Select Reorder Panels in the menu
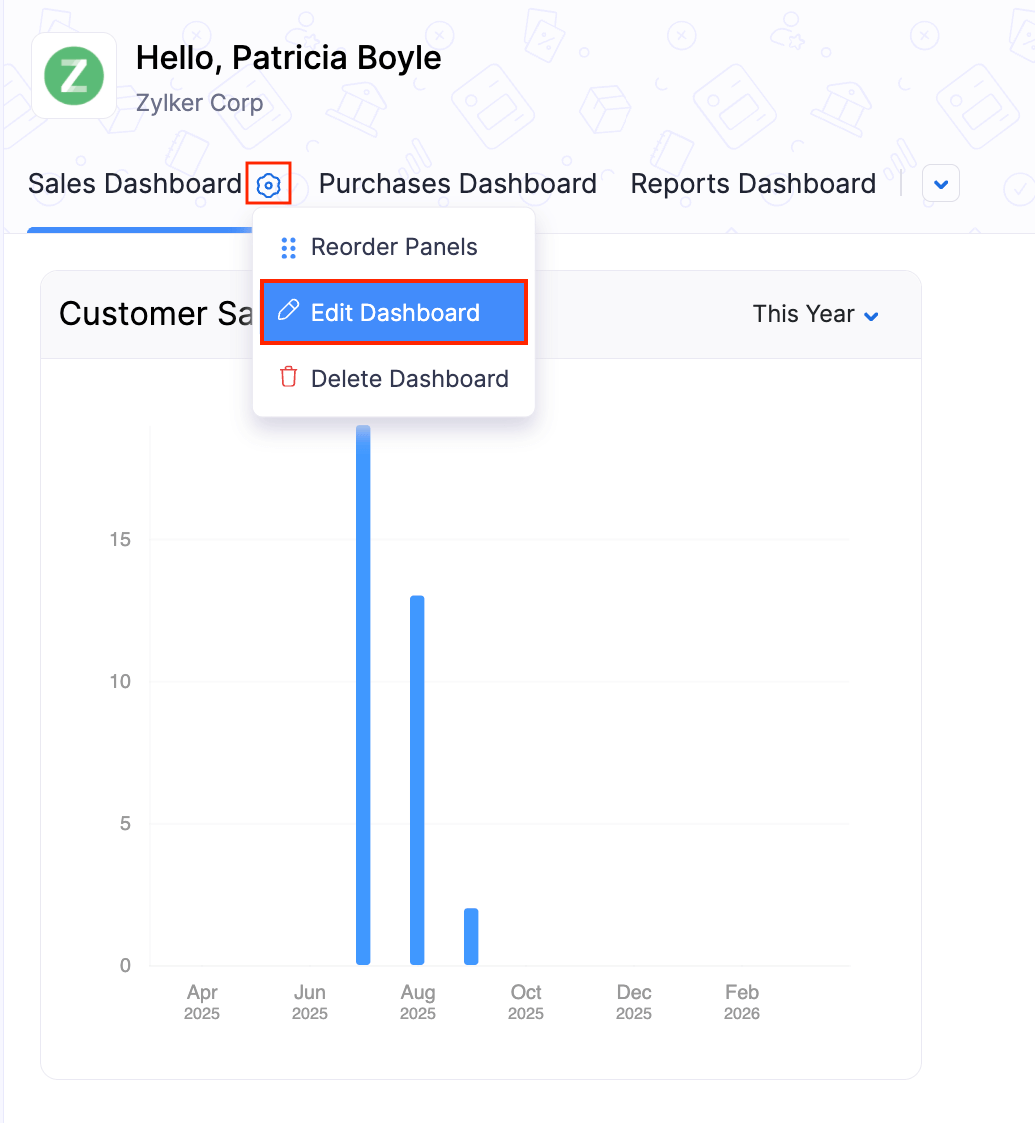This screenshot has width=1035, height=1123. pos(393,247)
